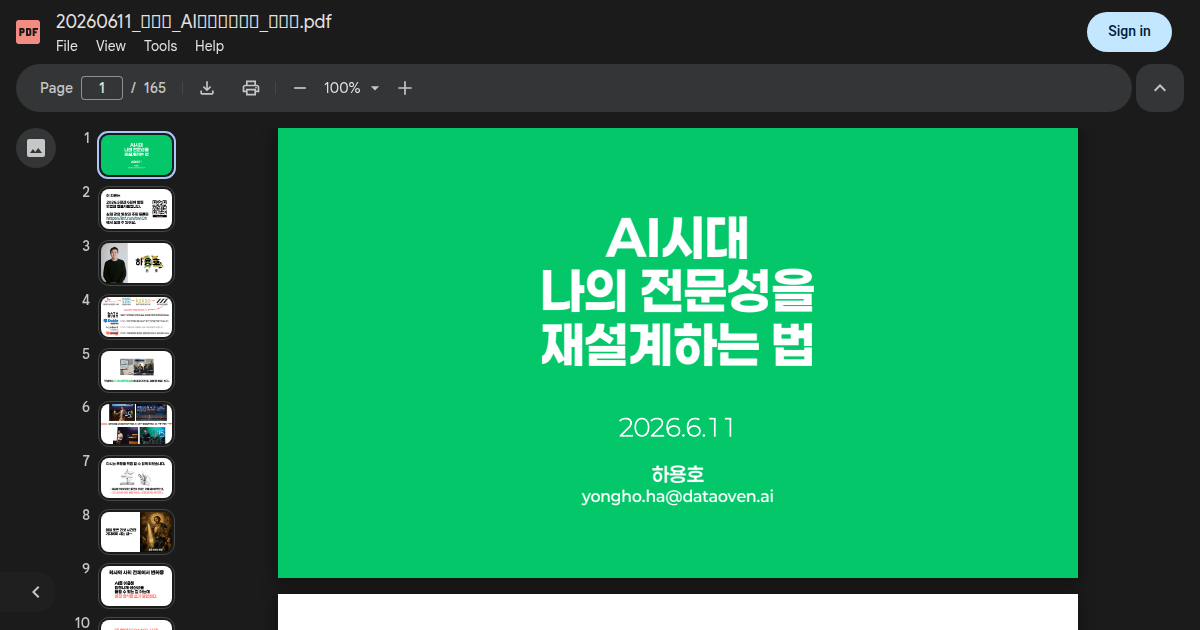Click the author name 하용호 on slide
1200x630 pixels.
[678, 474]
